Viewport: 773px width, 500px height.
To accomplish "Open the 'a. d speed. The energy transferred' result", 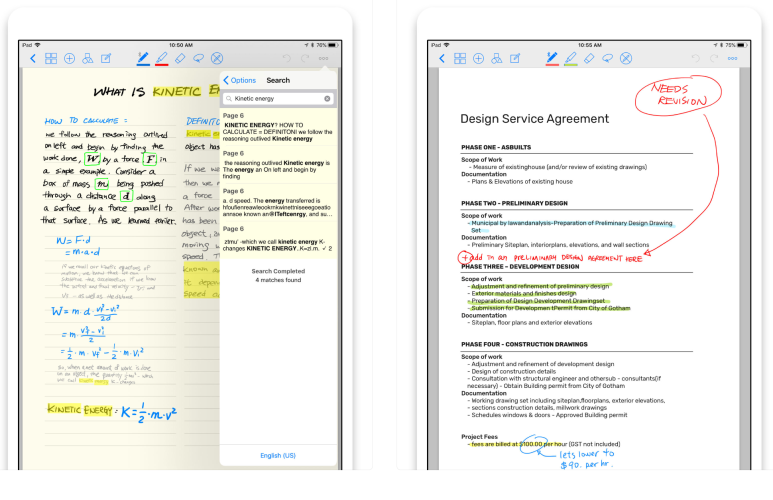I will [279, 204].
